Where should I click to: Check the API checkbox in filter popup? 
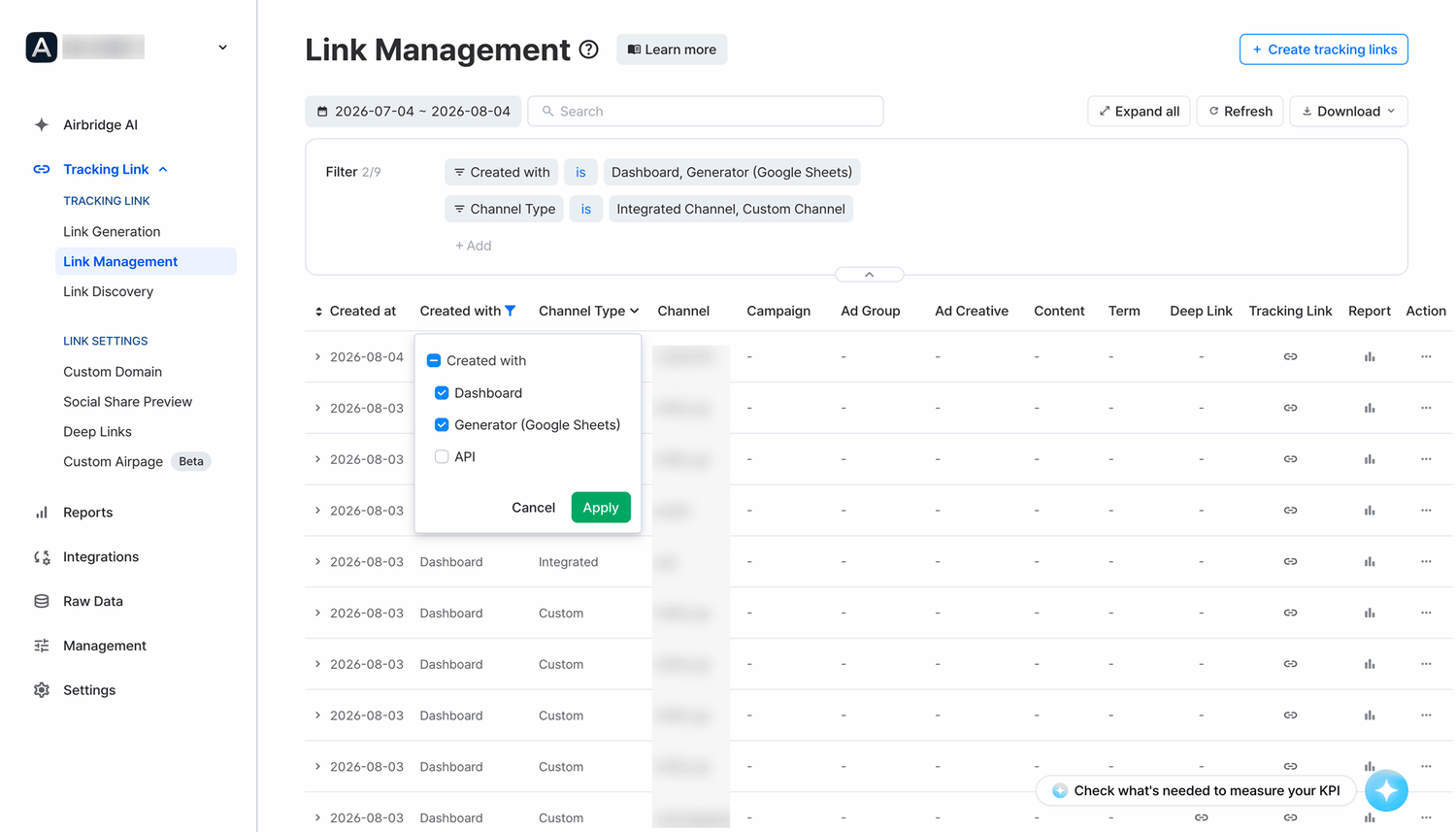pyautogui.click(x=442, y=456)
